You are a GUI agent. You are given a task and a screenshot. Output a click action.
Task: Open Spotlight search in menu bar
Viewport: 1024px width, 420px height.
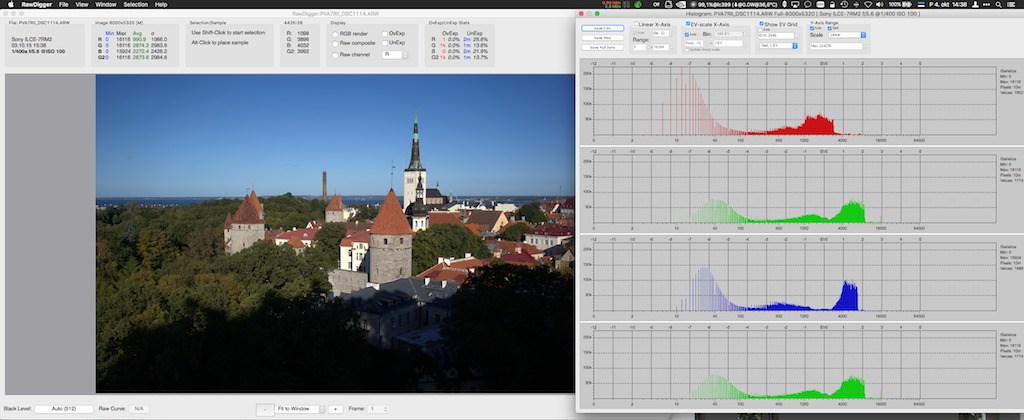998,4
